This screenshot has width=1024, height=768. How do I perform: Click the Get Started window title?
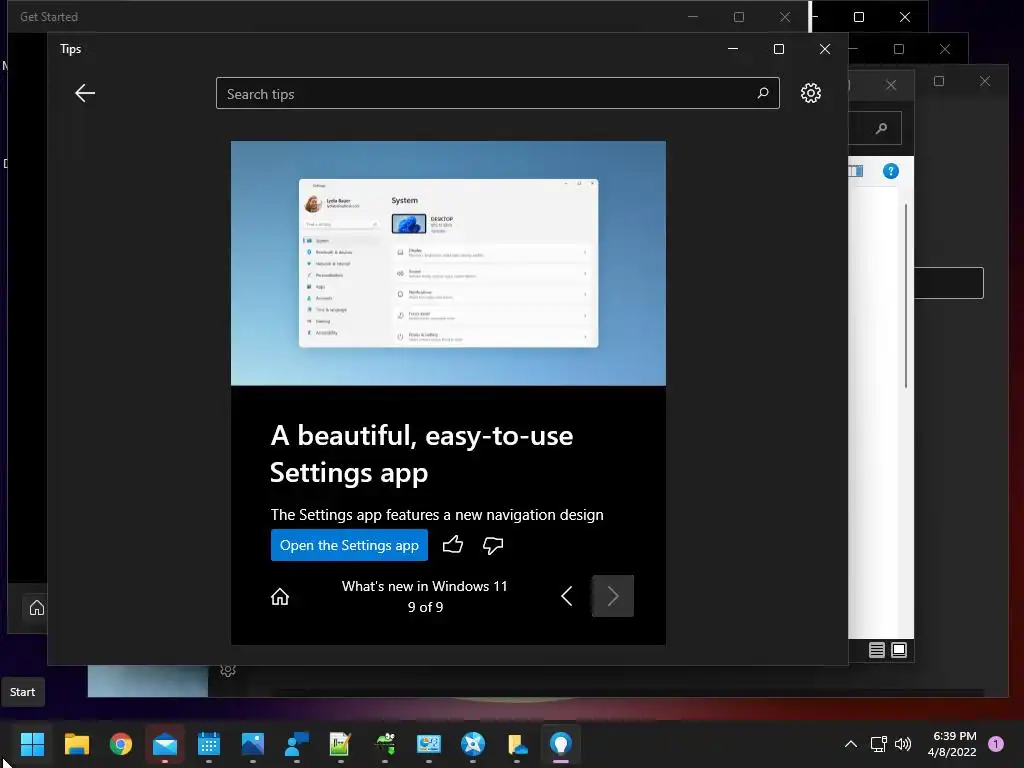pos(49,17)
